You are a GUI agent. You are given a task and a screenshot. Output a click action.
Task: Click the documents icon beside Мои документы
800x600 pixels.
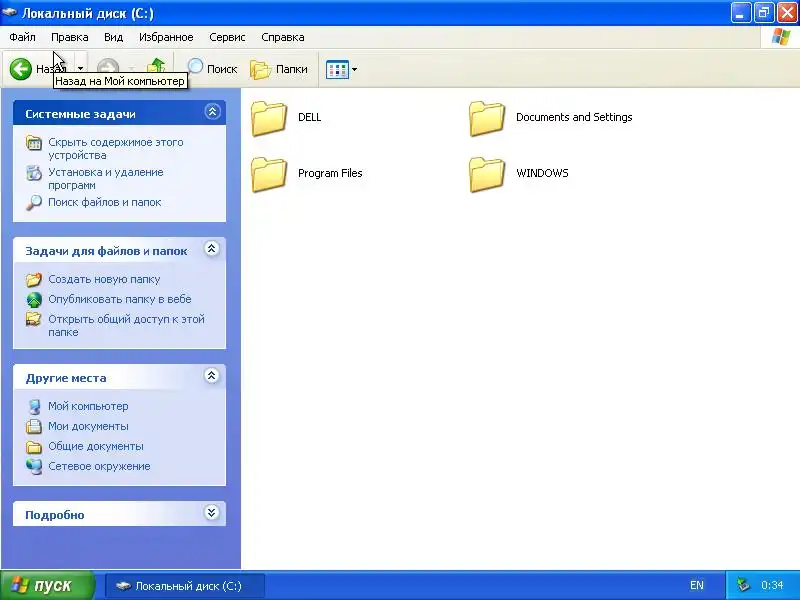point(34,427)
